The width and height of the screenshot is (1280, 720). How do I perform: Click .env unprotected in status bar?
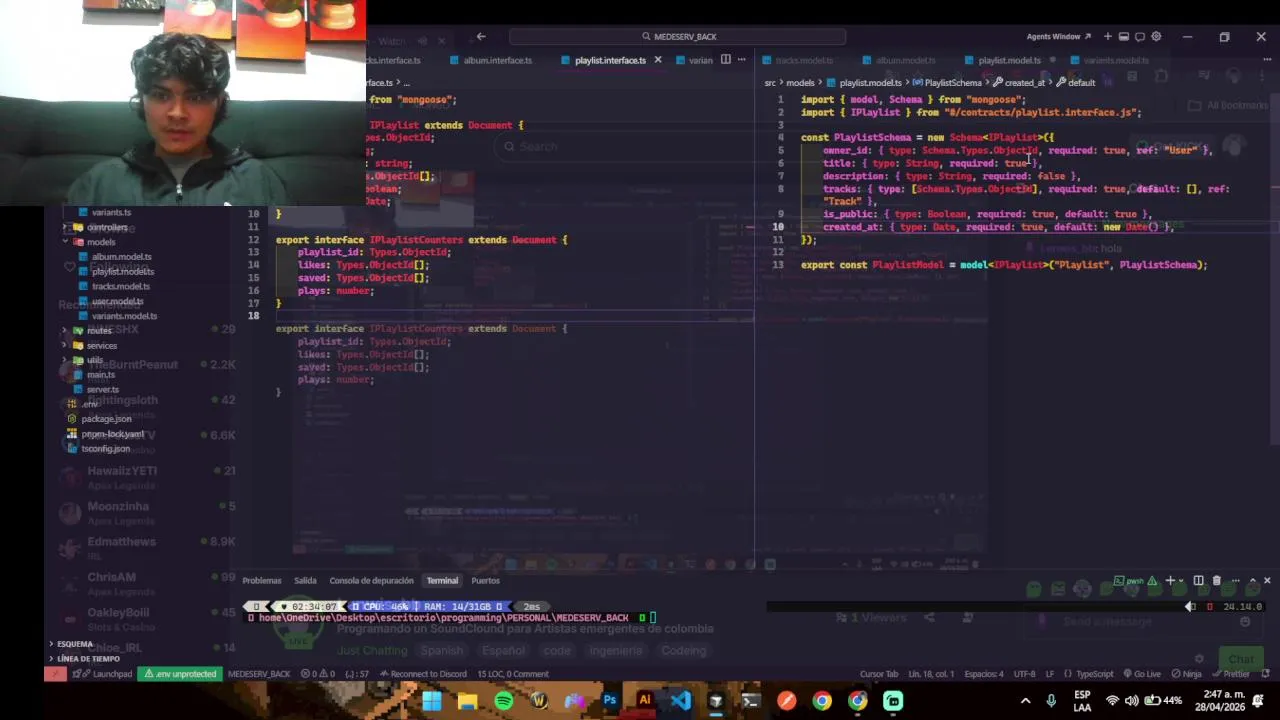[181, 674]
